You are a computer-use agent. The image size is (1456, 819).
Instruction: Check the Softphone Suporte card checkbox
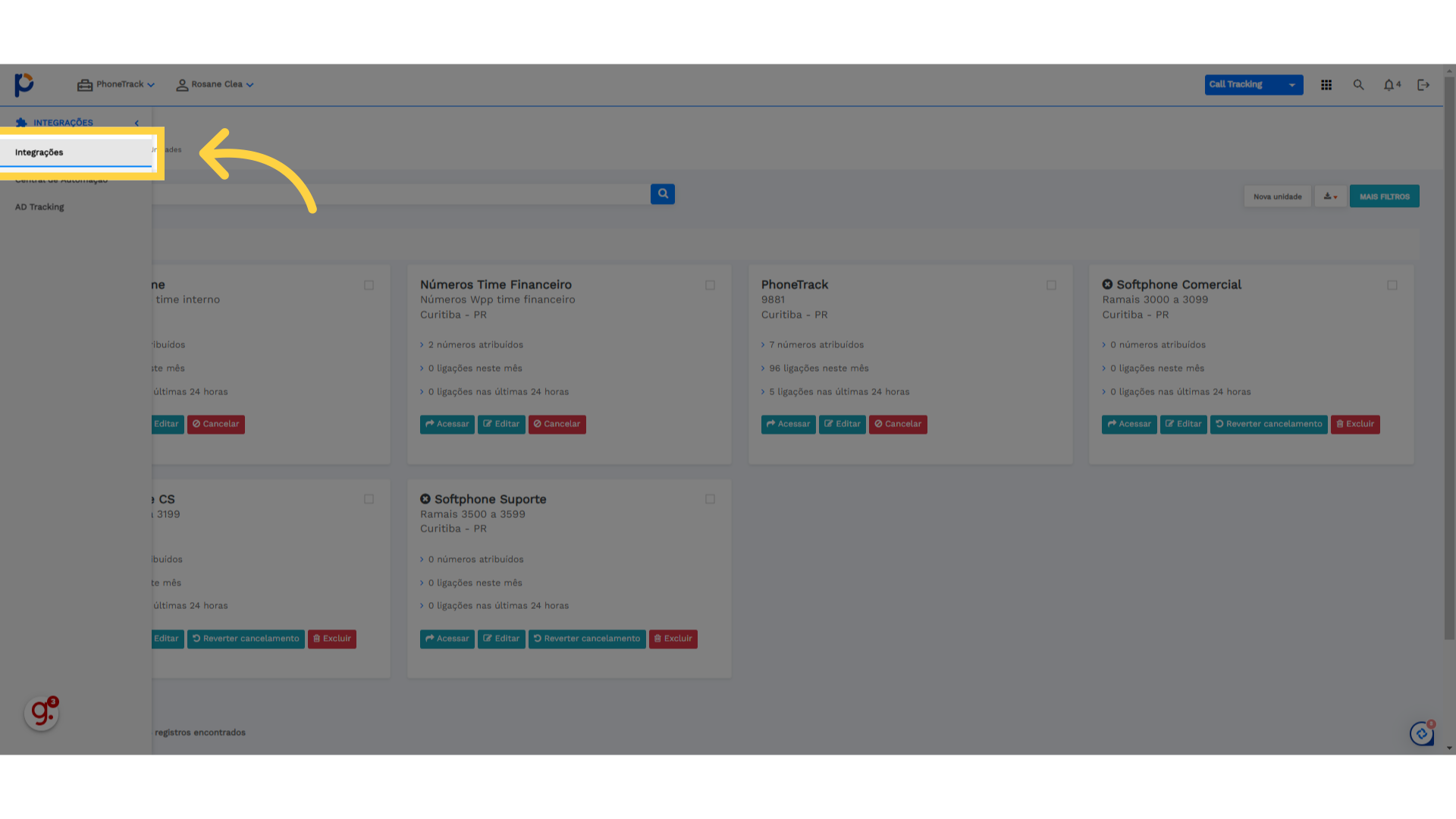[x=710, y=499]
